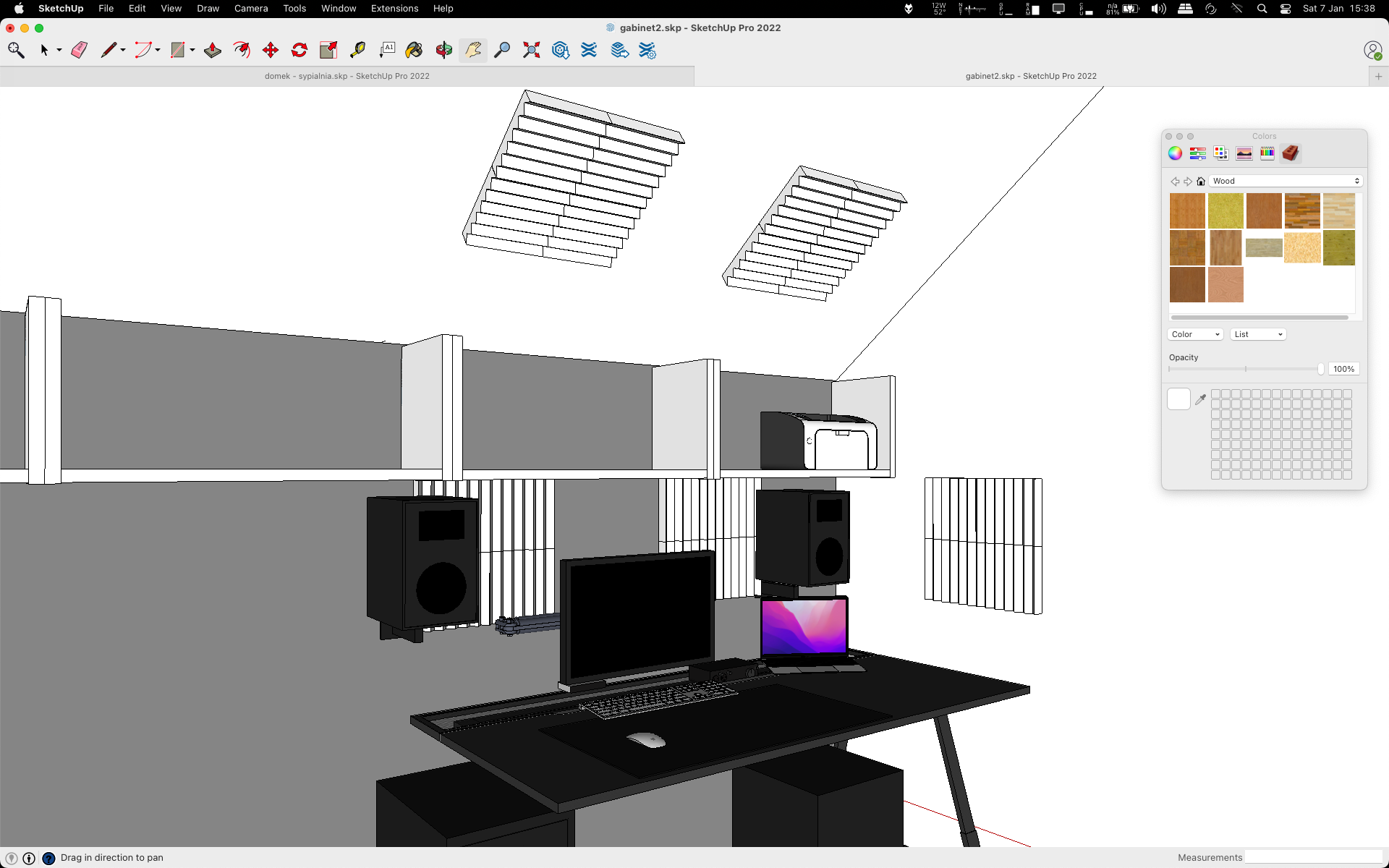Click the opacity 100% value field
This screenshot has width=1389, height=868.
(x=1344, y=369)
